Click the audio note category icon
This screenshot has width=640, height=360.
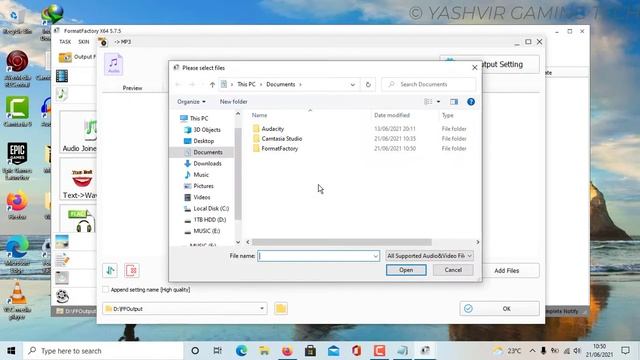coord(62,94)
